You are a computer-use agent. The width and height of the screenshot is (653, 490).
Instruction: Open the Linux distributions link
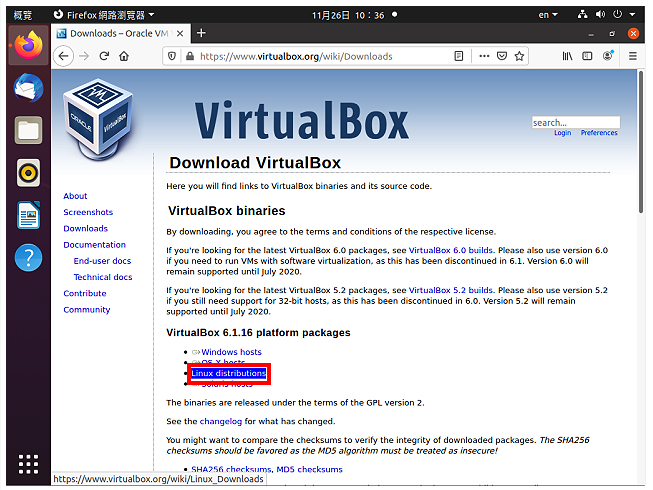tap(228, 373)
